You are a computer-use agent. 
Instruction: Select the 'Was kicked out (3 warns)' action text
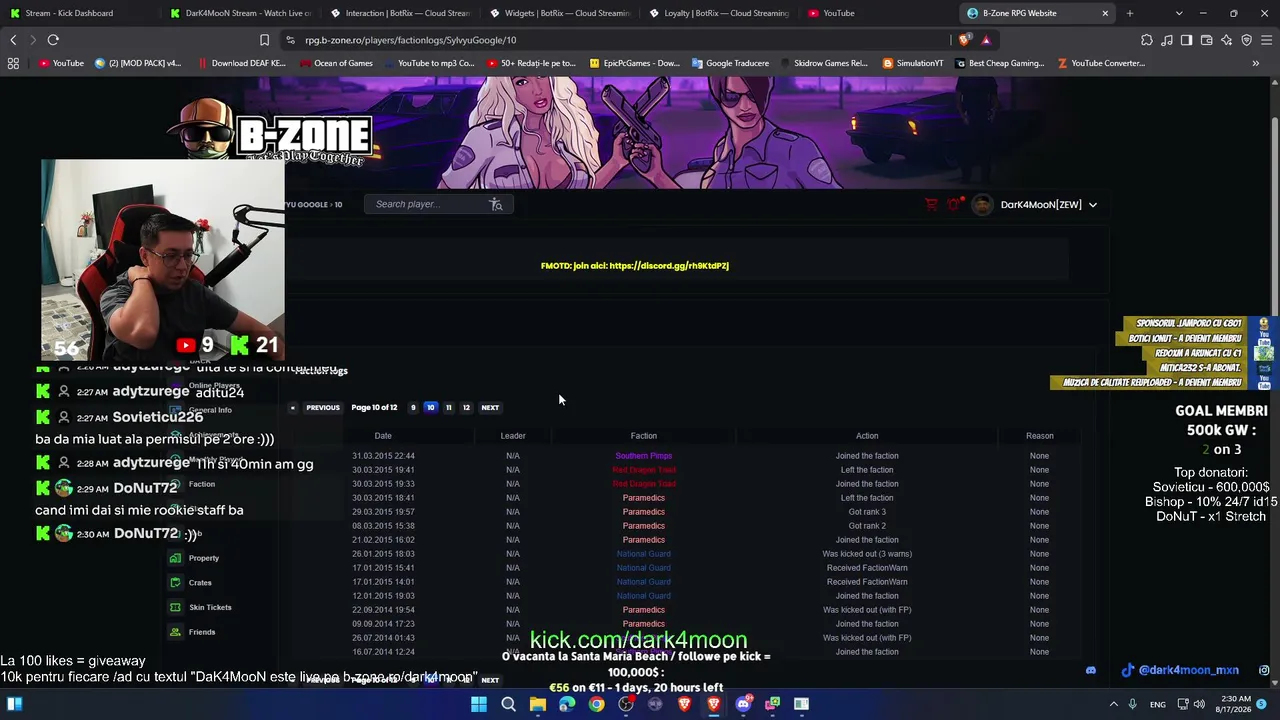click(867, 554)
